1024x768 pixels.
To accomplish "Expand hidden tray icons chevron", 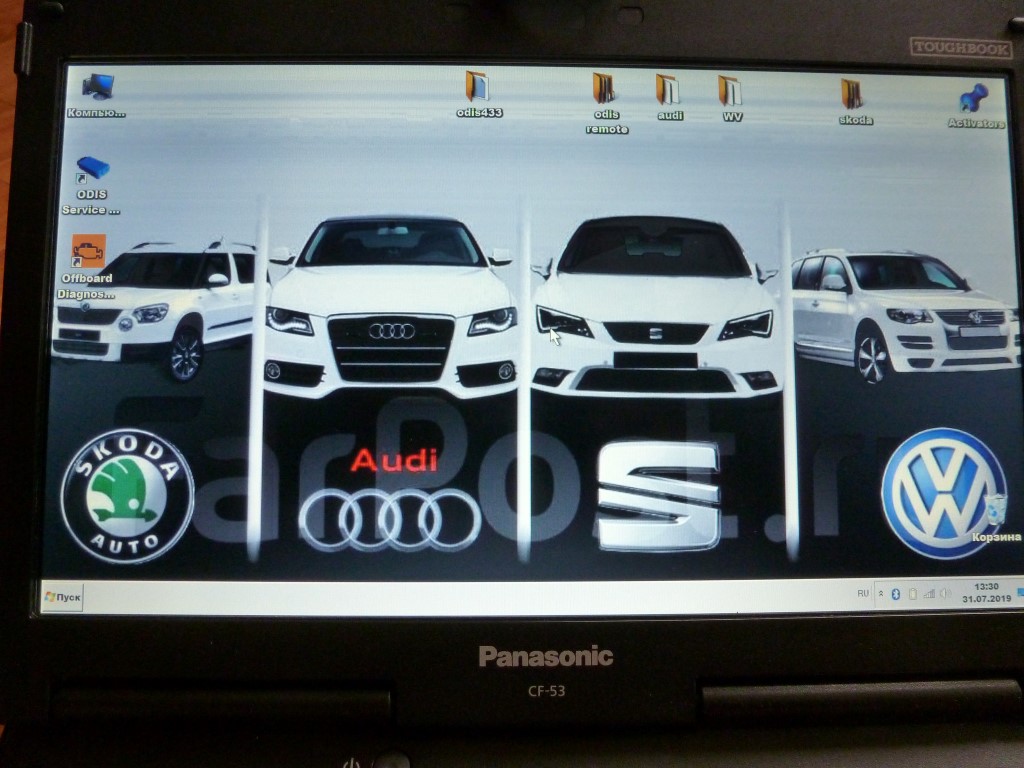I will tap(881, 594).
